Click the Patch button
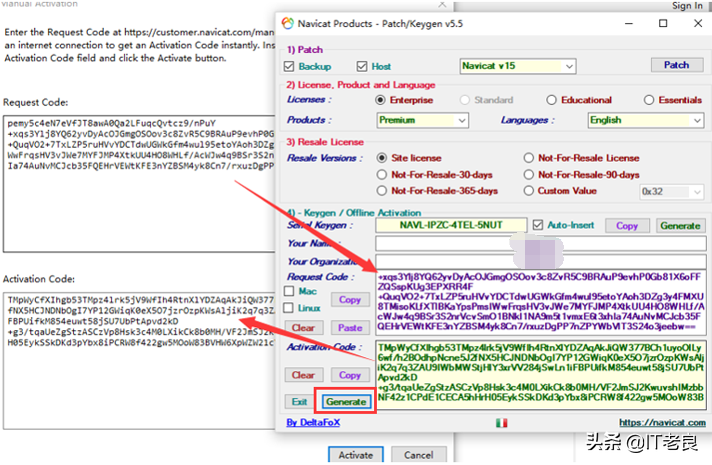 677,65
